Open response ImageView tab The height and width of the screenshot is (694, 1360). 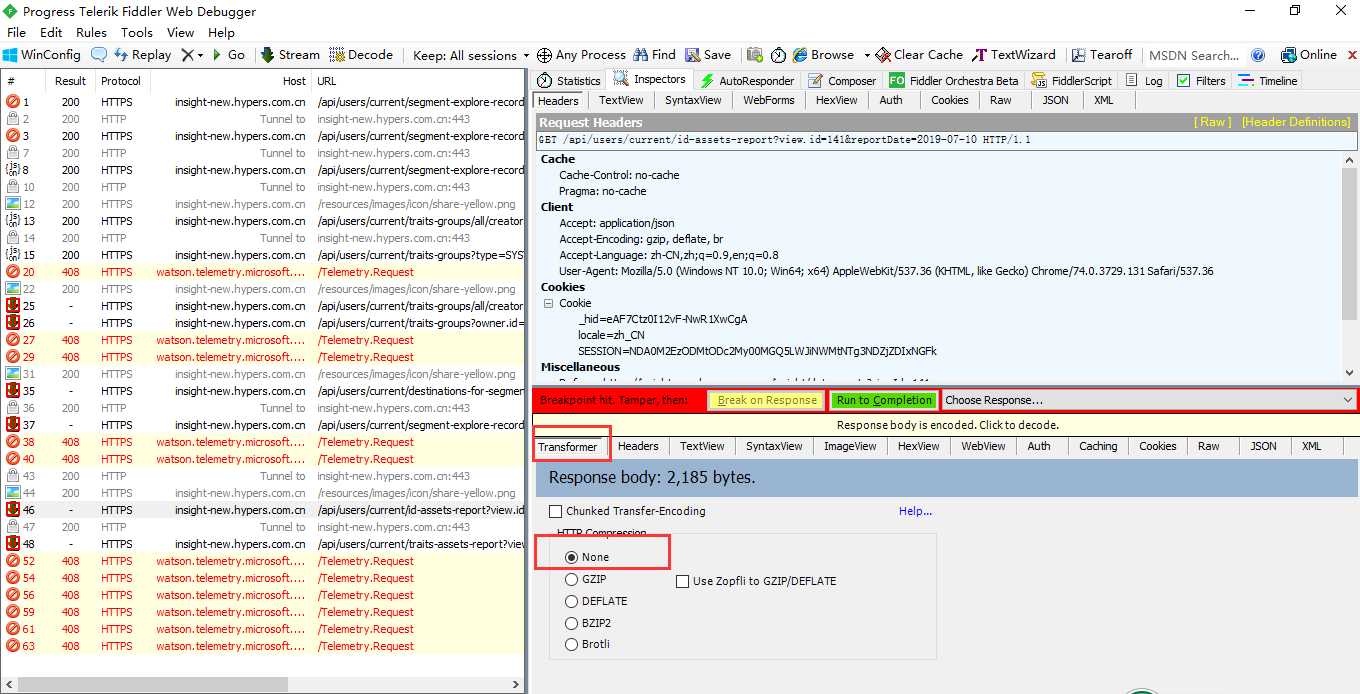tap(850, 446)
